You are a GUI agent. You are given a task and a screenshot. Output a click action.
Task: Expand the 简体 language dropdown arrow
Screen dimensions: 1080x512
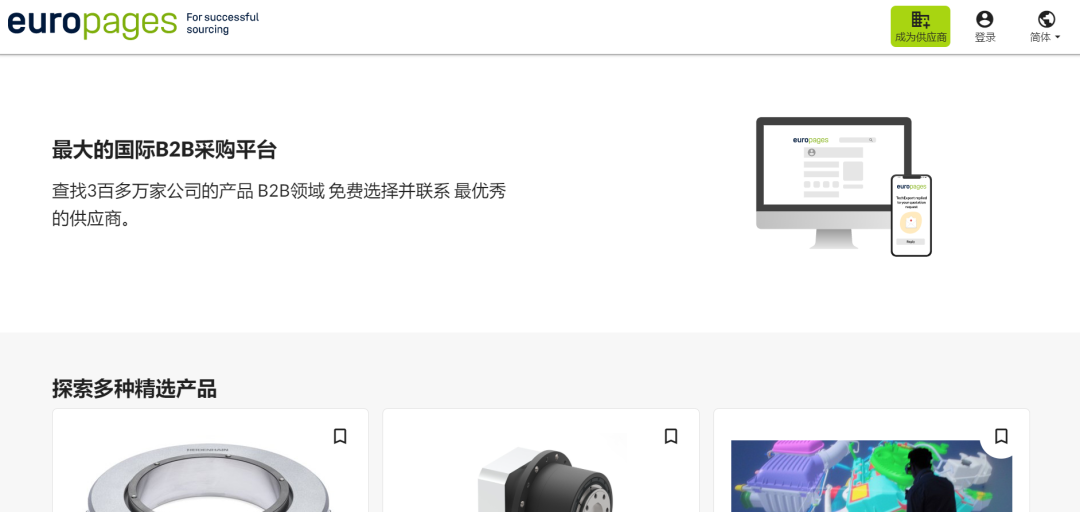(x=1058, y=38)
